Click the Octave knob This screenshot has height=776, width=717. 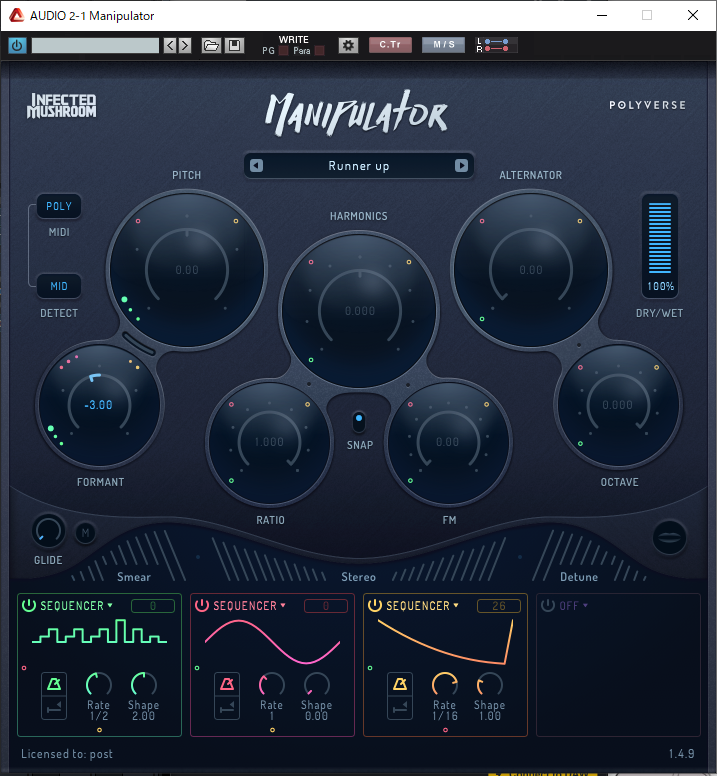[618, 405]
